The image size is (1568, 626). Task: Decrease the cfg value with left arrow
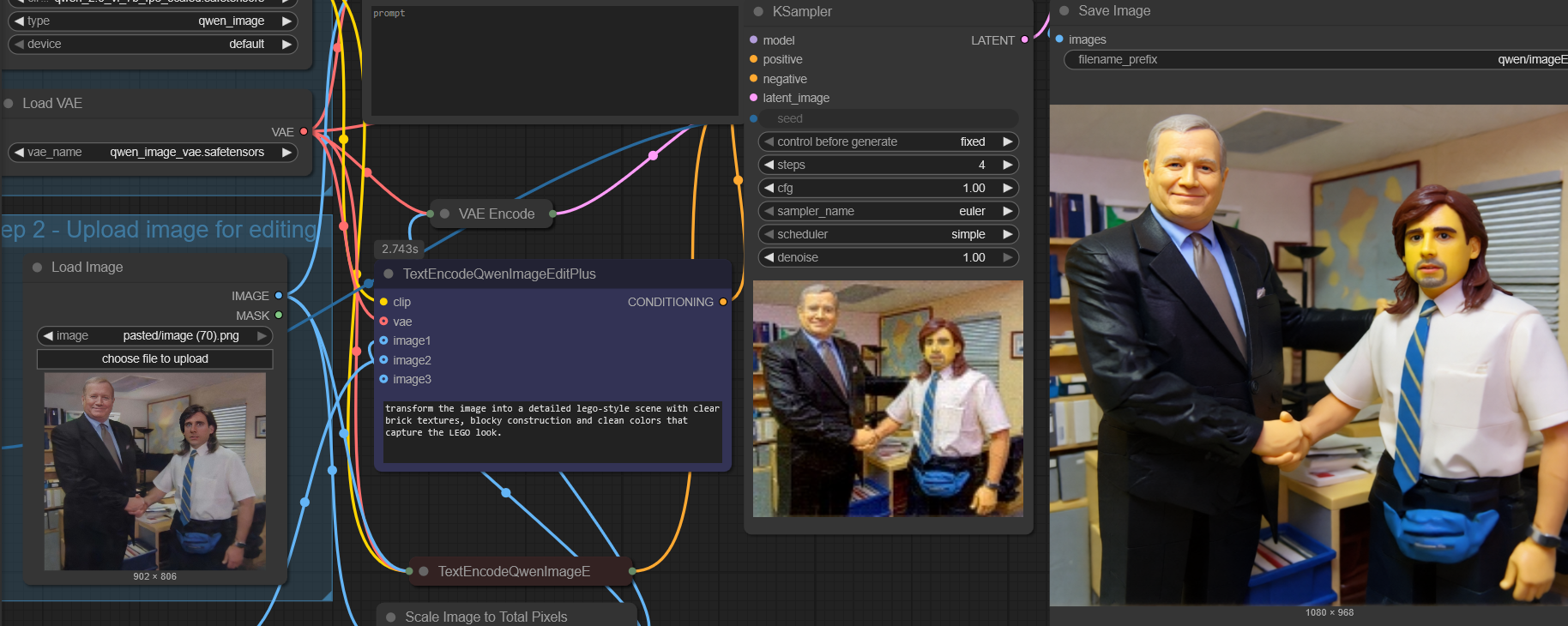click(769, 188)
